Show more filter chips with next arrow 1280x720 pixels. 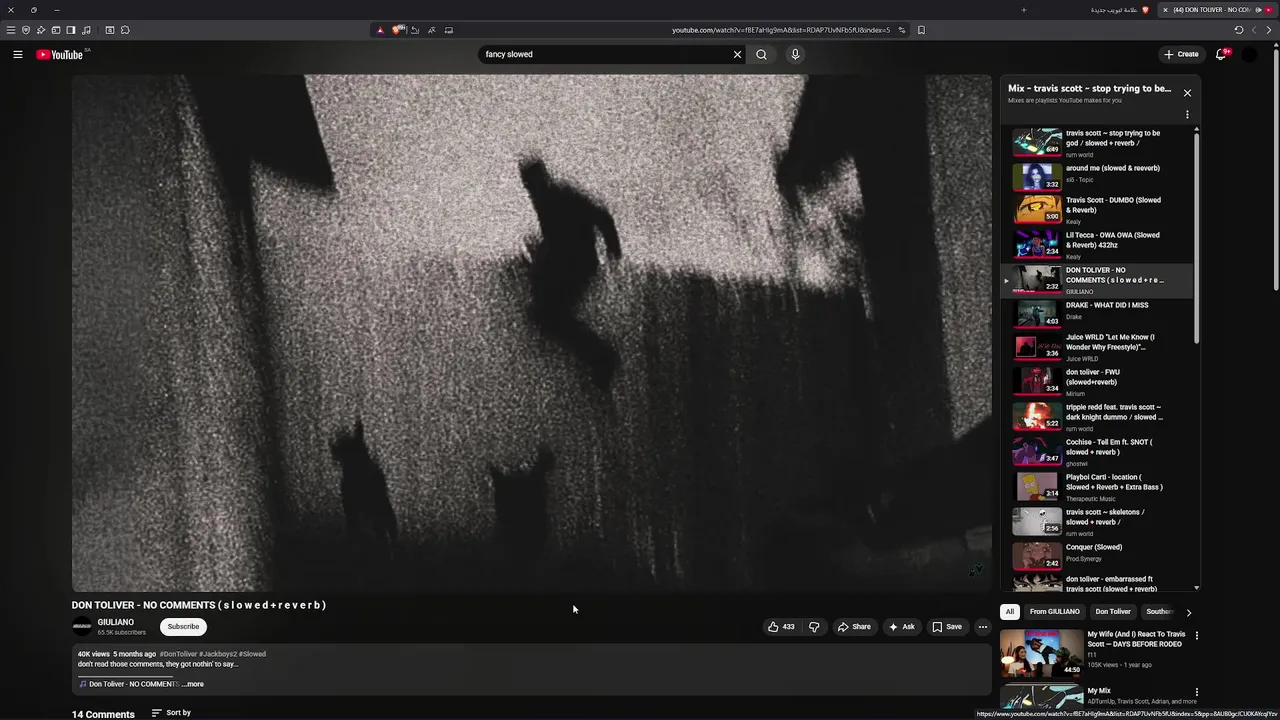point(1188,612)
